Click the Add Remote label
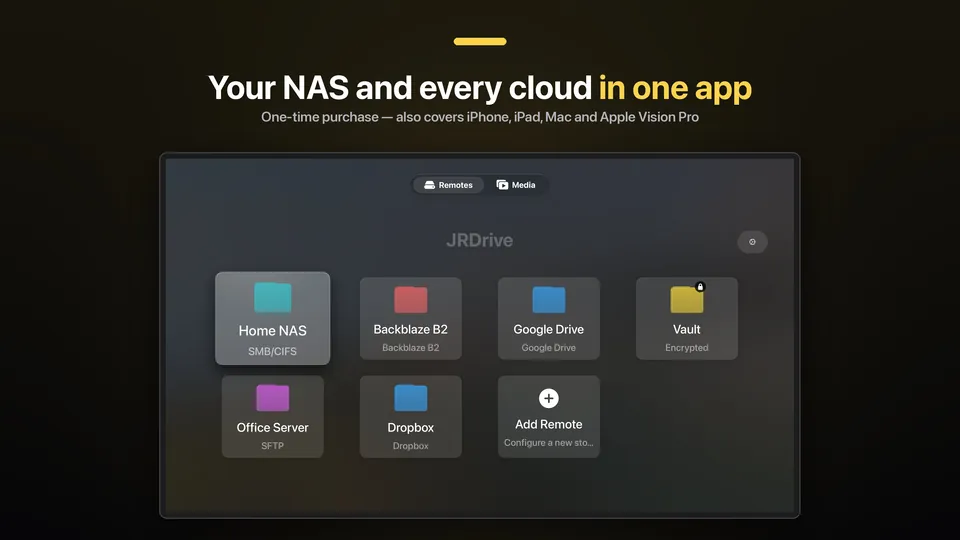 point(549,424)
